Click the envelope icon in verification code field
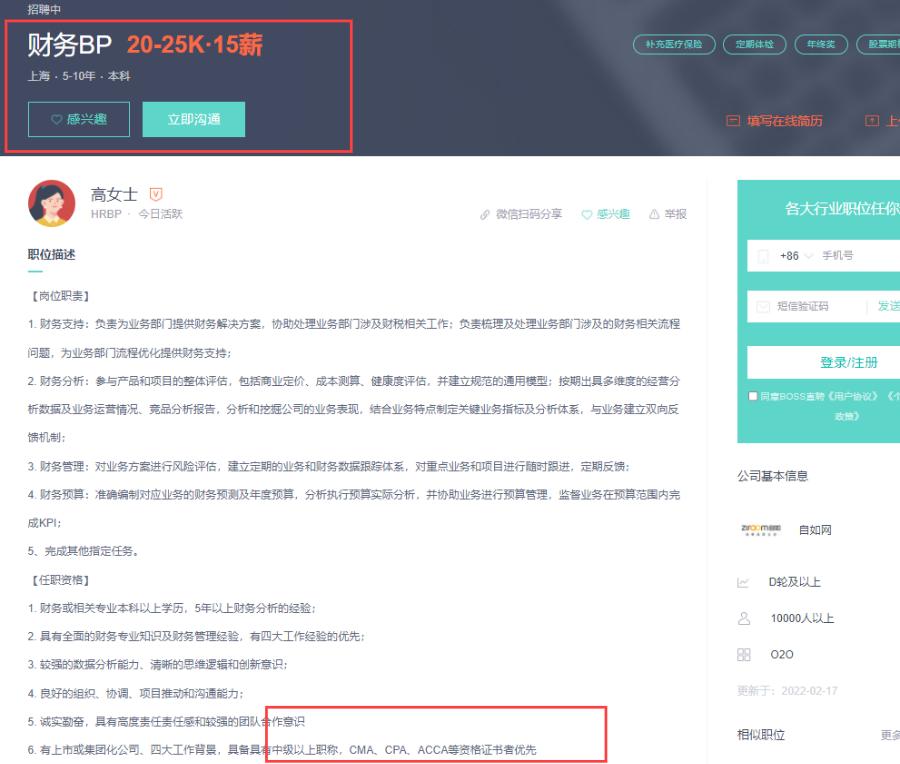This screenshot has width=900, height=764. click(762, 306)
